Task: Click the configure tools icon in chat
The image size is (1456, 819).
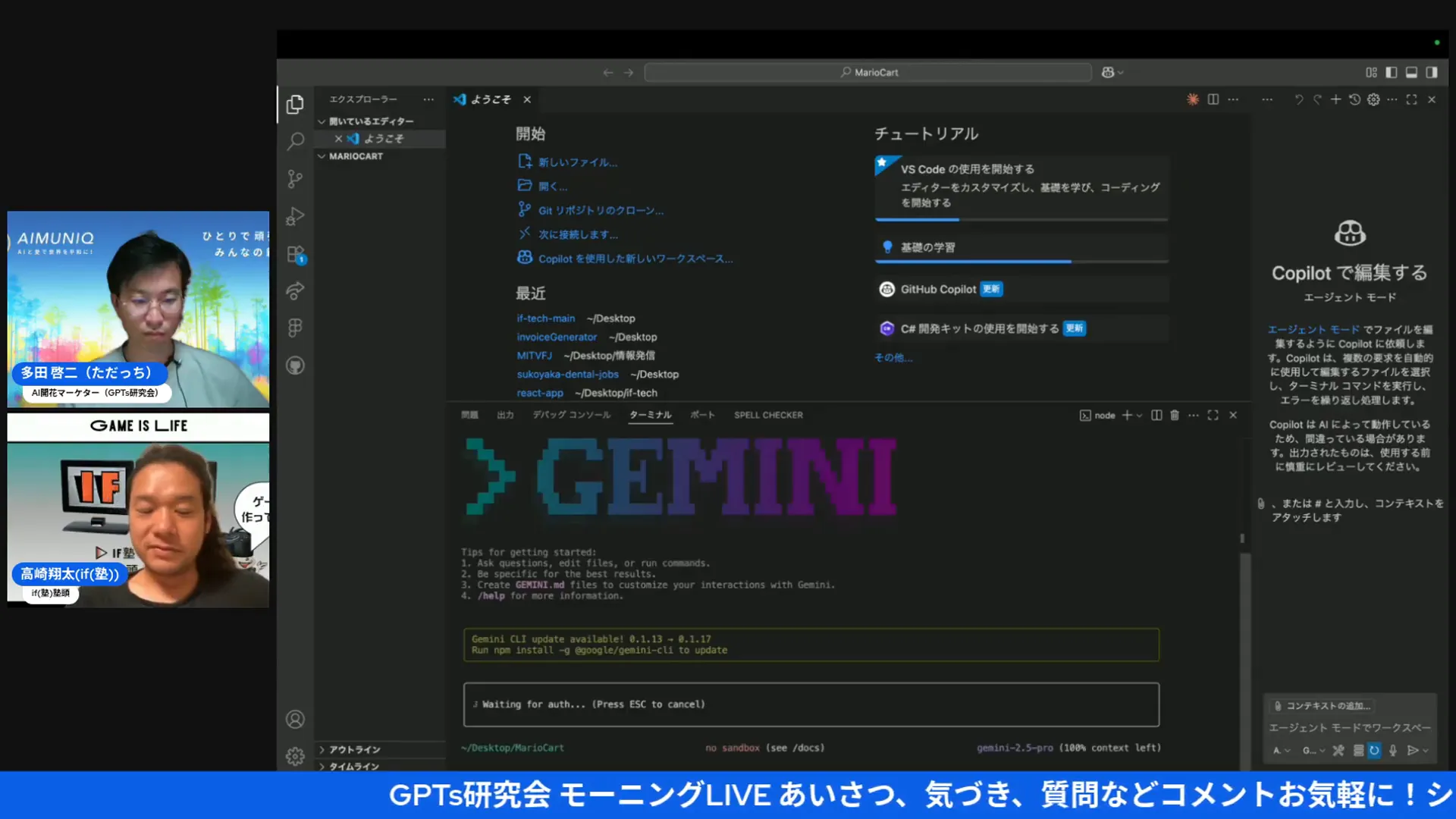Action: point(1338,750)
